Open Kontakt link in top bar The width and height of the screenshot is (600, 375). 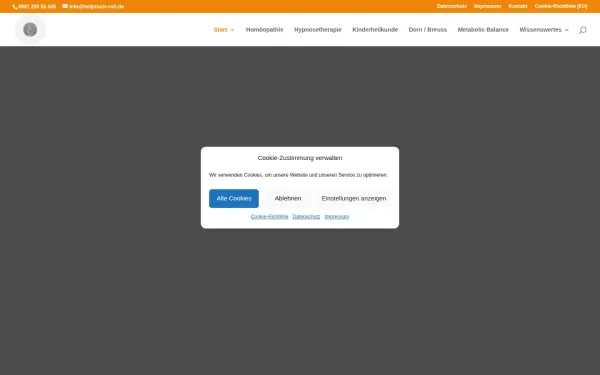click(518, 6)
